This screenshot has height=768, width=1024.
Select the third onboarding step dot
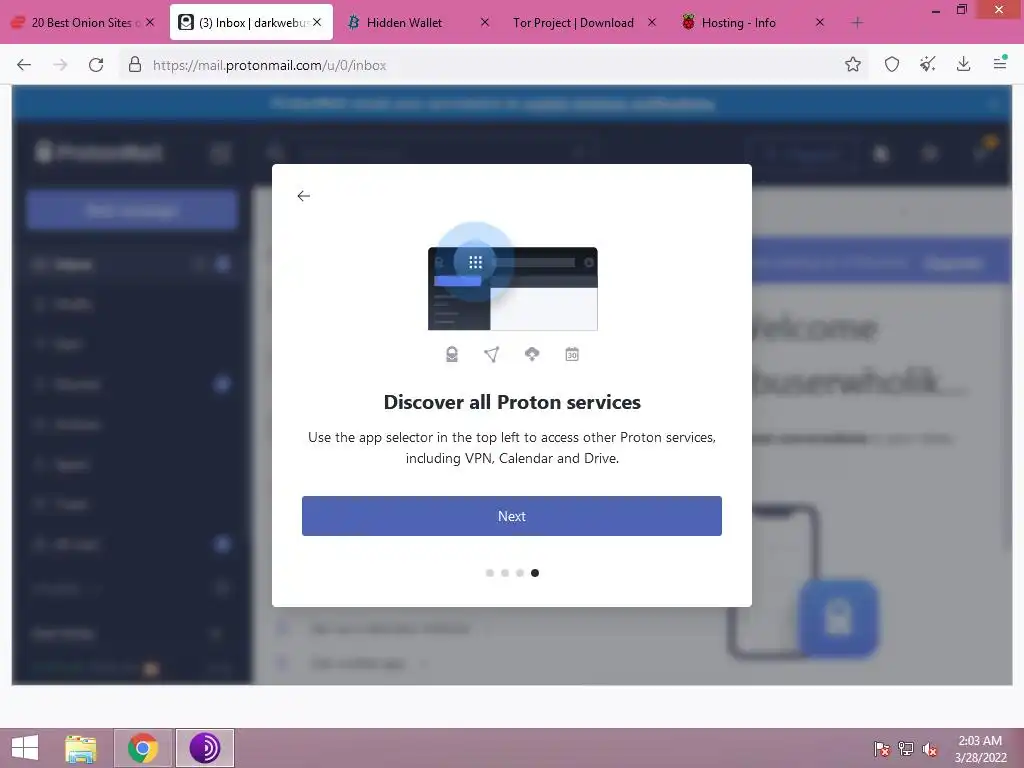coord(520,573)
